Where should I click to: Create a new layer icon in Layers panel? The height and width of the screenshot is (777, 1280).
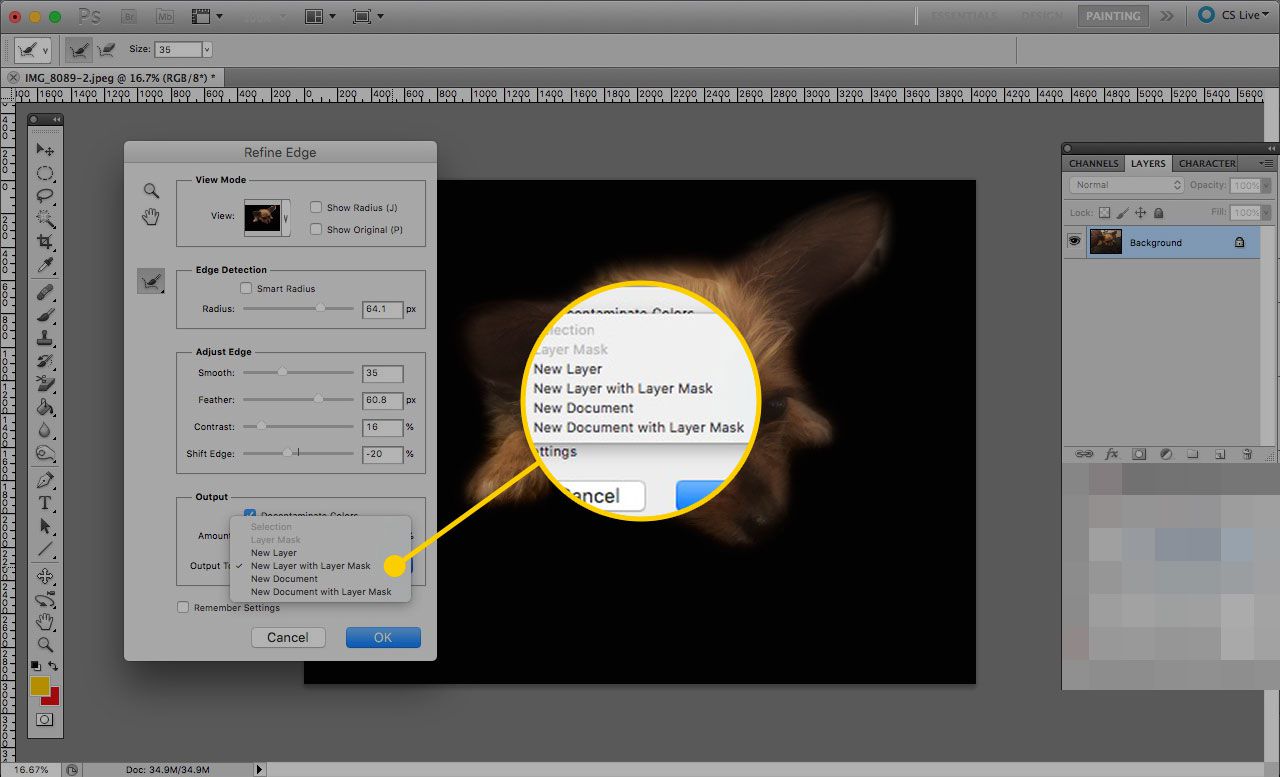point(1220,454)
